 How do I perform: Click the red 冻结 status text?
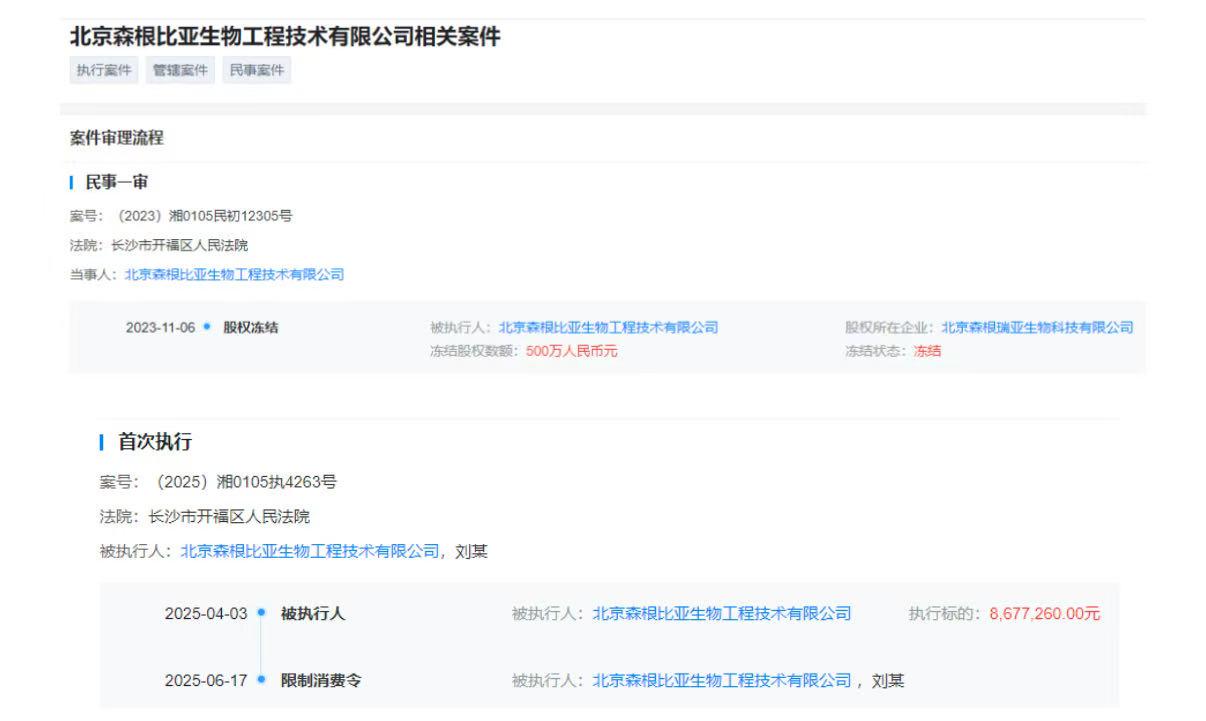927,351
